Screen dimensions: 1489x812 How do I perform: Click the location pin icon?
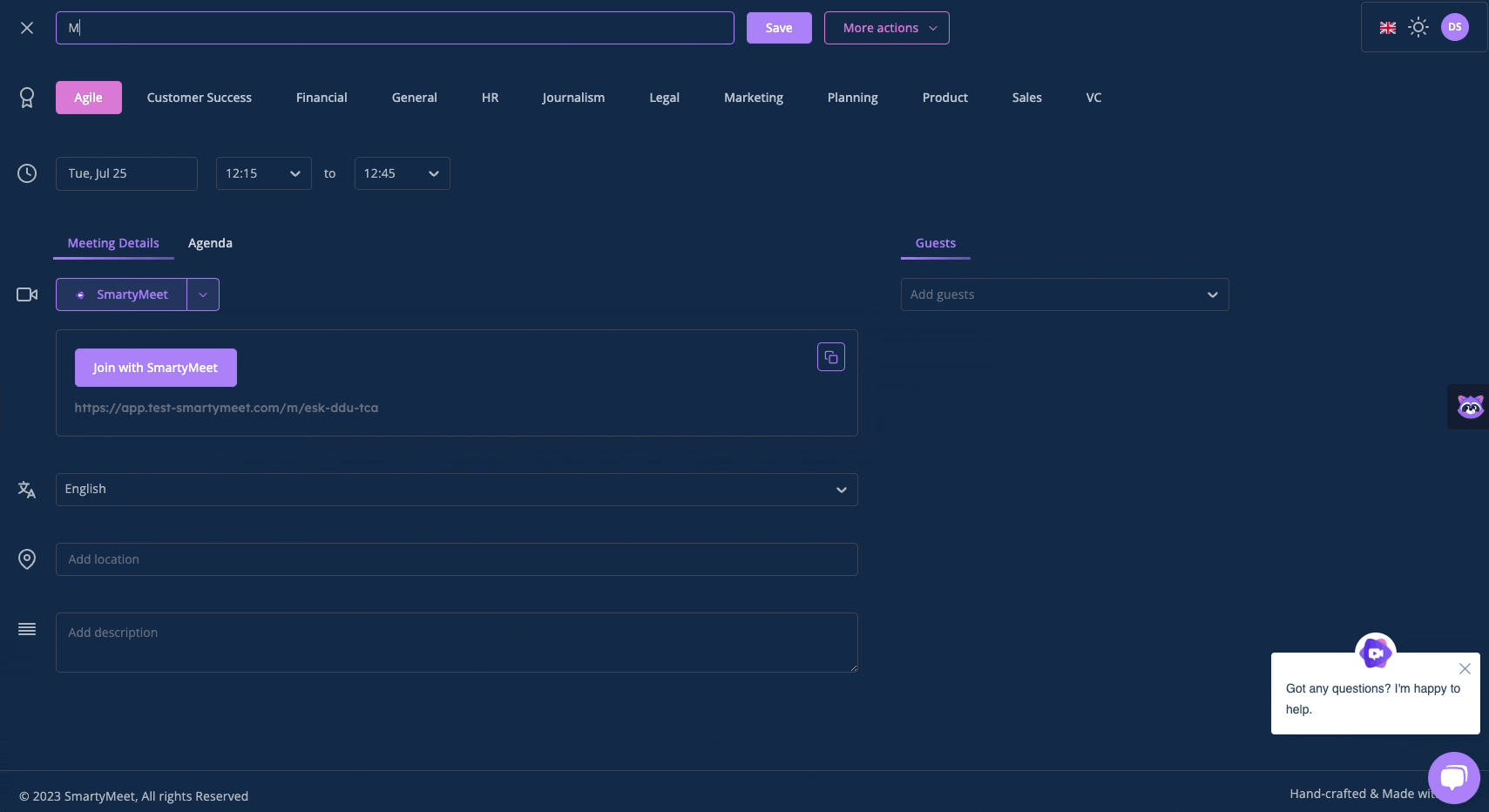[27, 559]
